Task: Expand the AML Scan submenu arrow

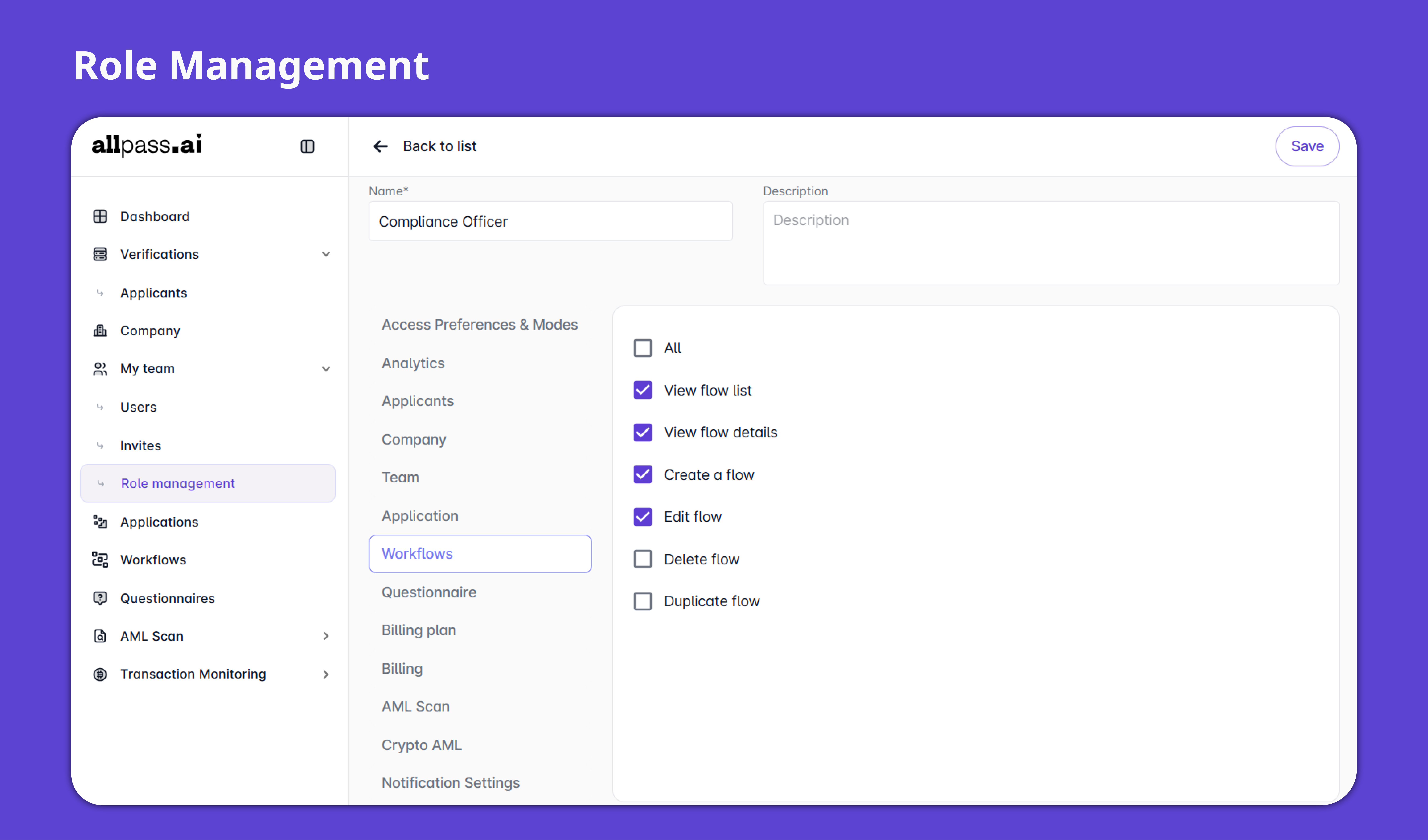Action: point(326,636)
